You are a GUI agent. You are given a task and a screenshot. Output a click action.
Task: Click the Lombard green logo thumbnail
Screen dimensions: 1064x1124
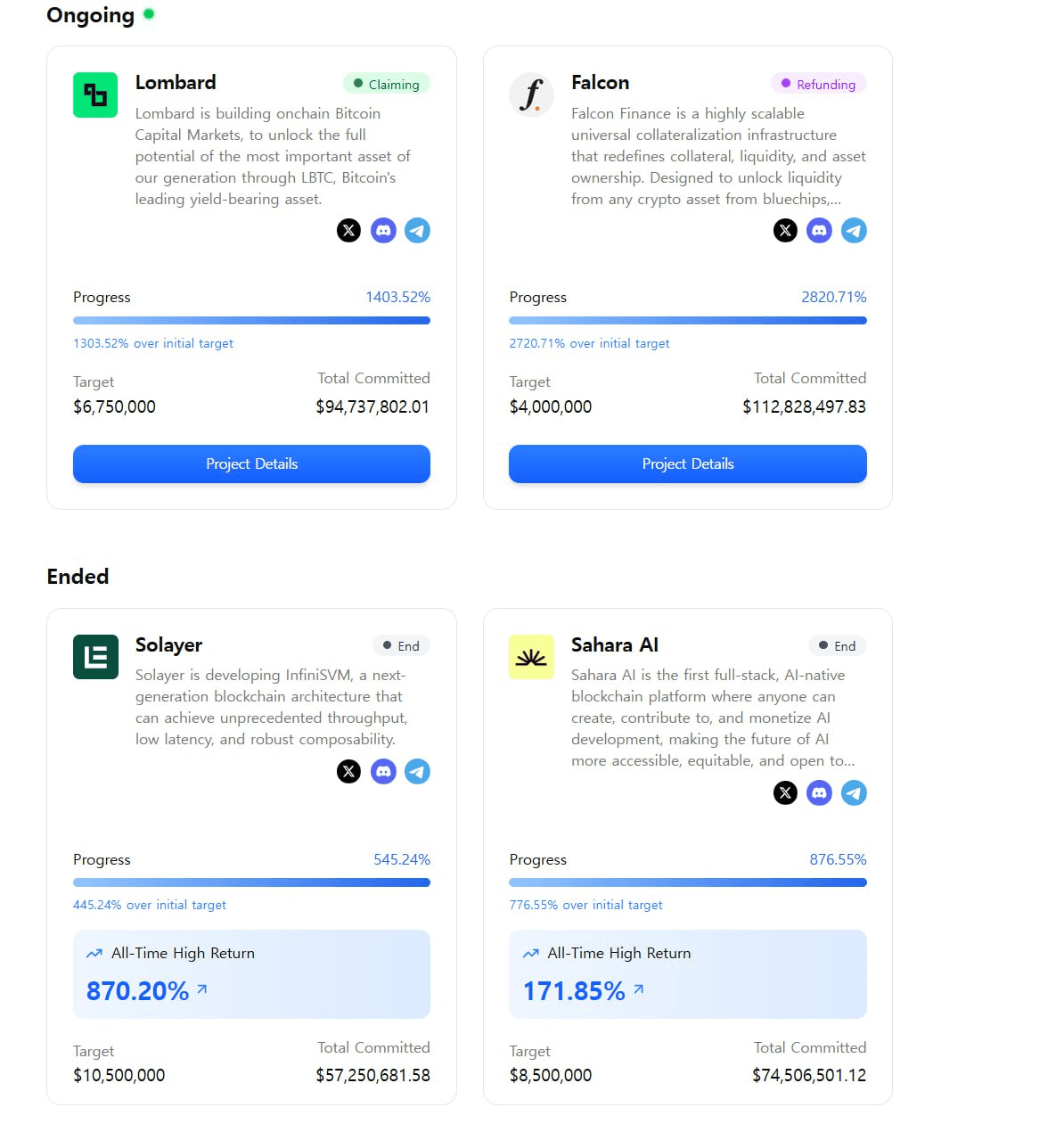pyautogui.click(x=95, y=94)
